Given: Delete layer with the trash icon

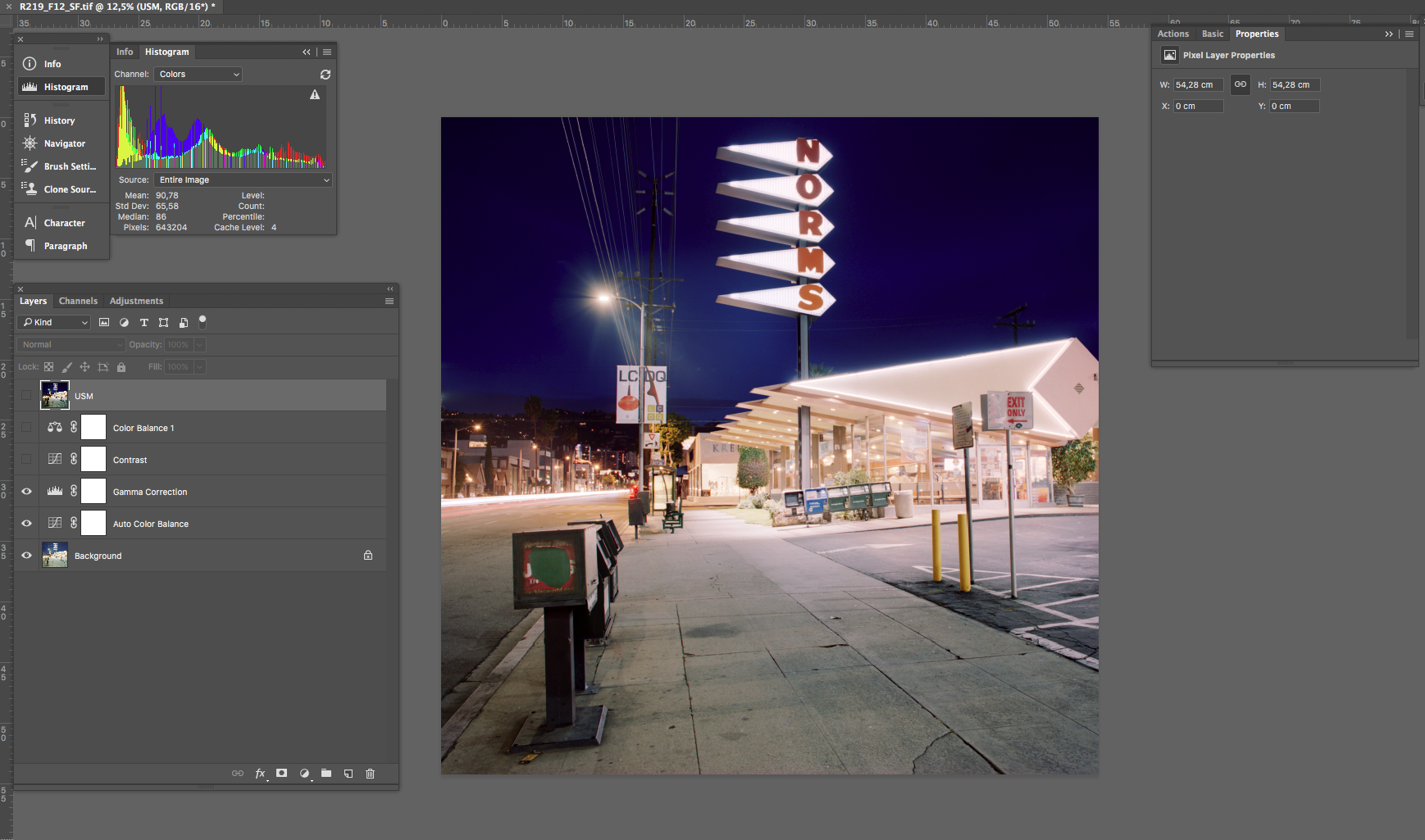Looking at the screenshot, I should 370,773.
